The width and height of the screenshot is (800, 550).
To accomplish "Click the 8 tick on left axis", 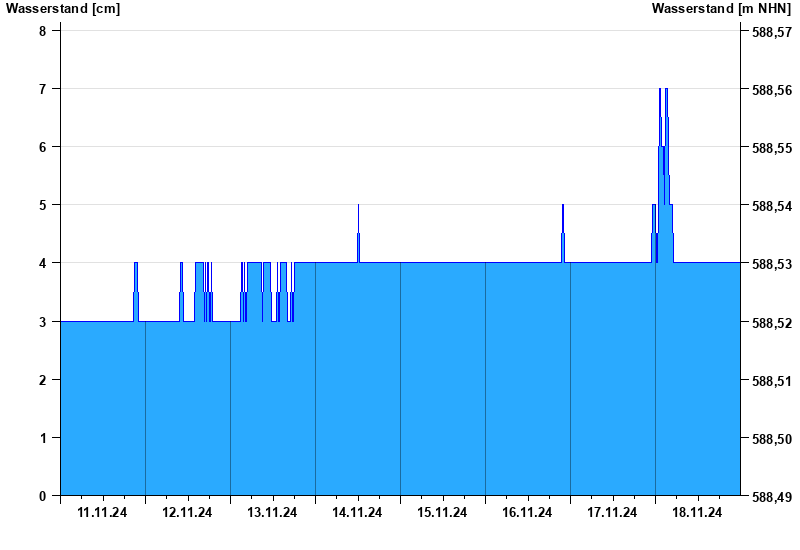I will coord(42,31).
